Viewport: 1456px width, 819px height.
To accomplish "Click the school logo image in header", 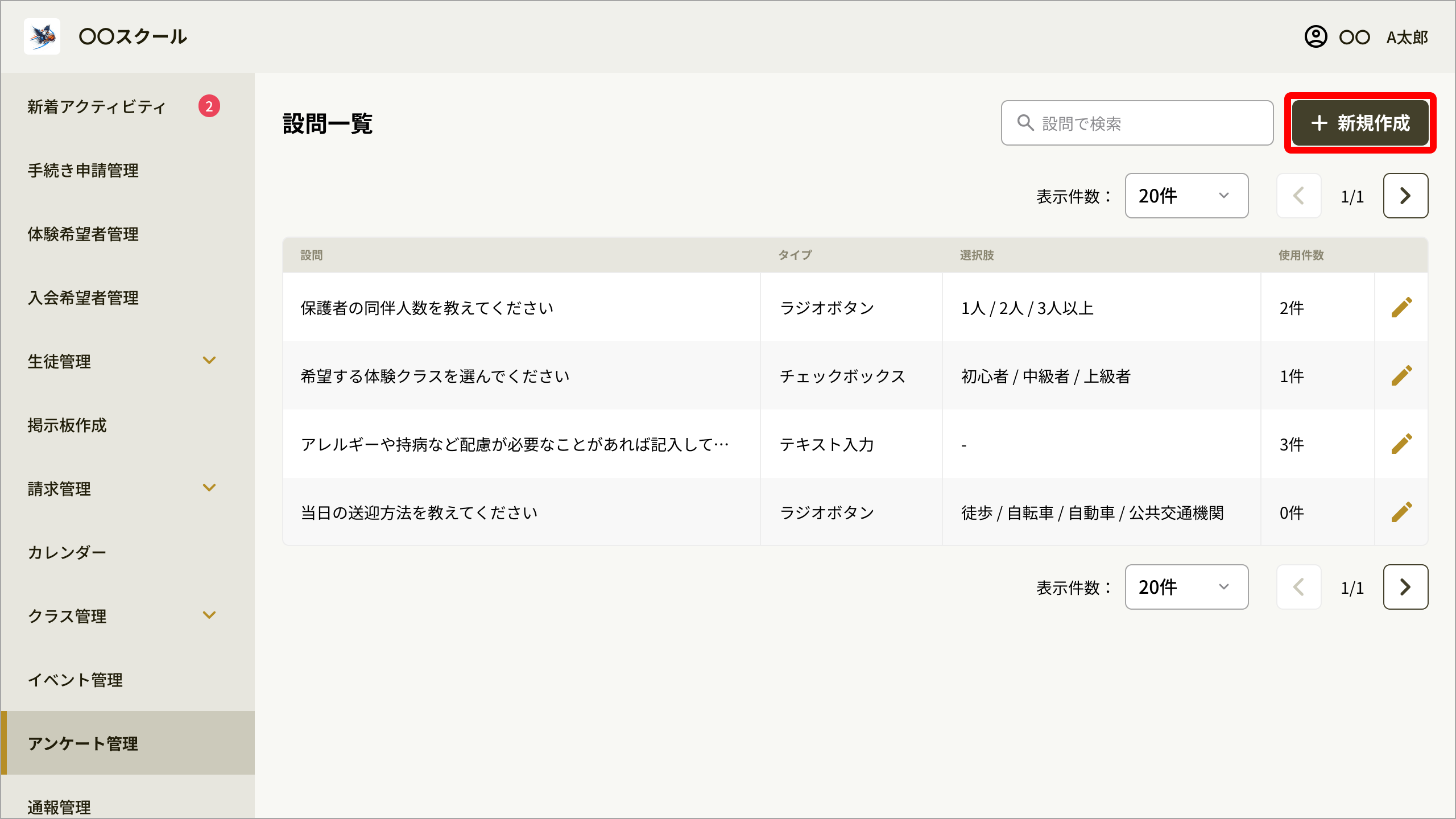I will tap(42, 36).
